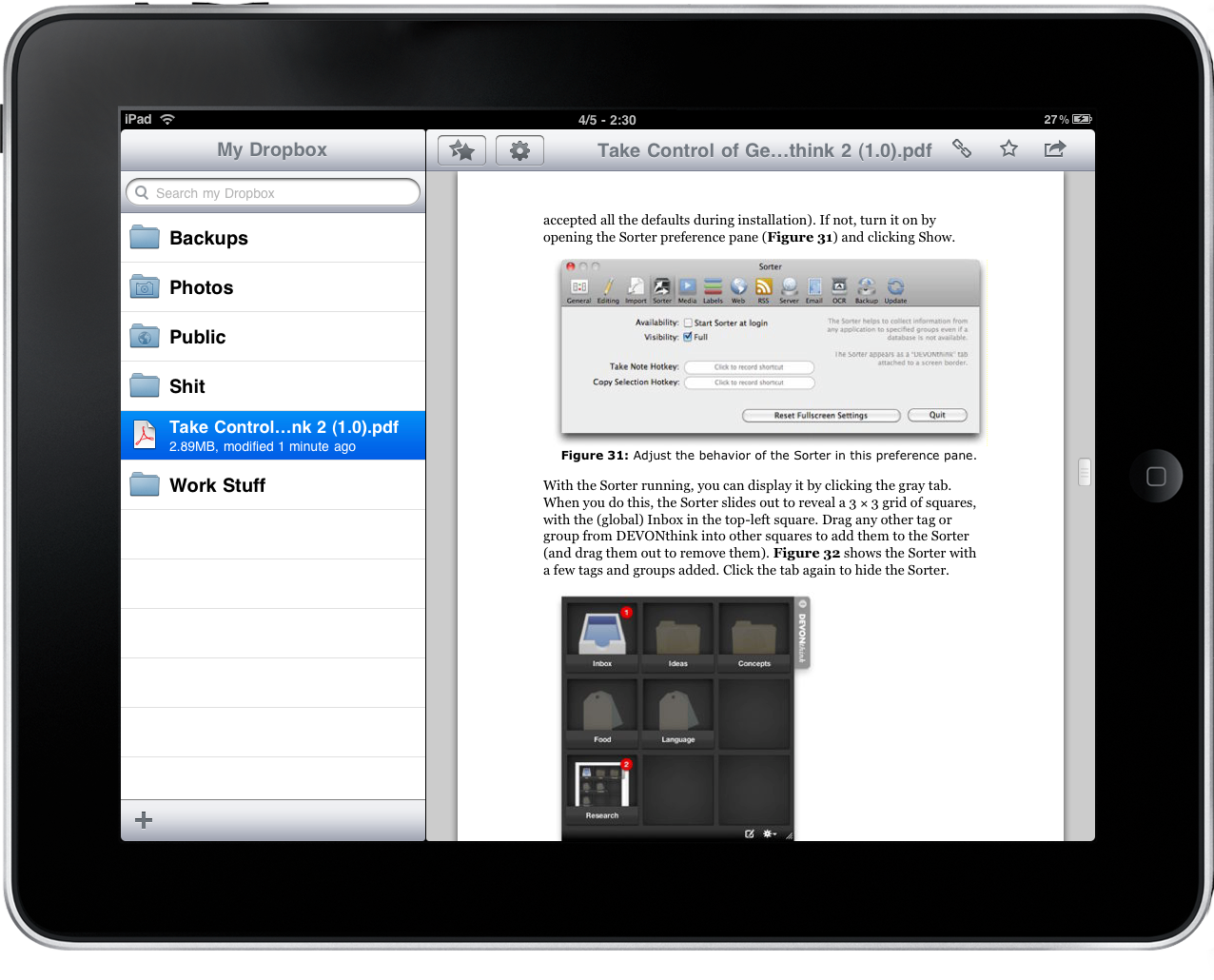Click the Research square in Sorter
This screenshot has width=1214, height=980.
click(602, 789)
